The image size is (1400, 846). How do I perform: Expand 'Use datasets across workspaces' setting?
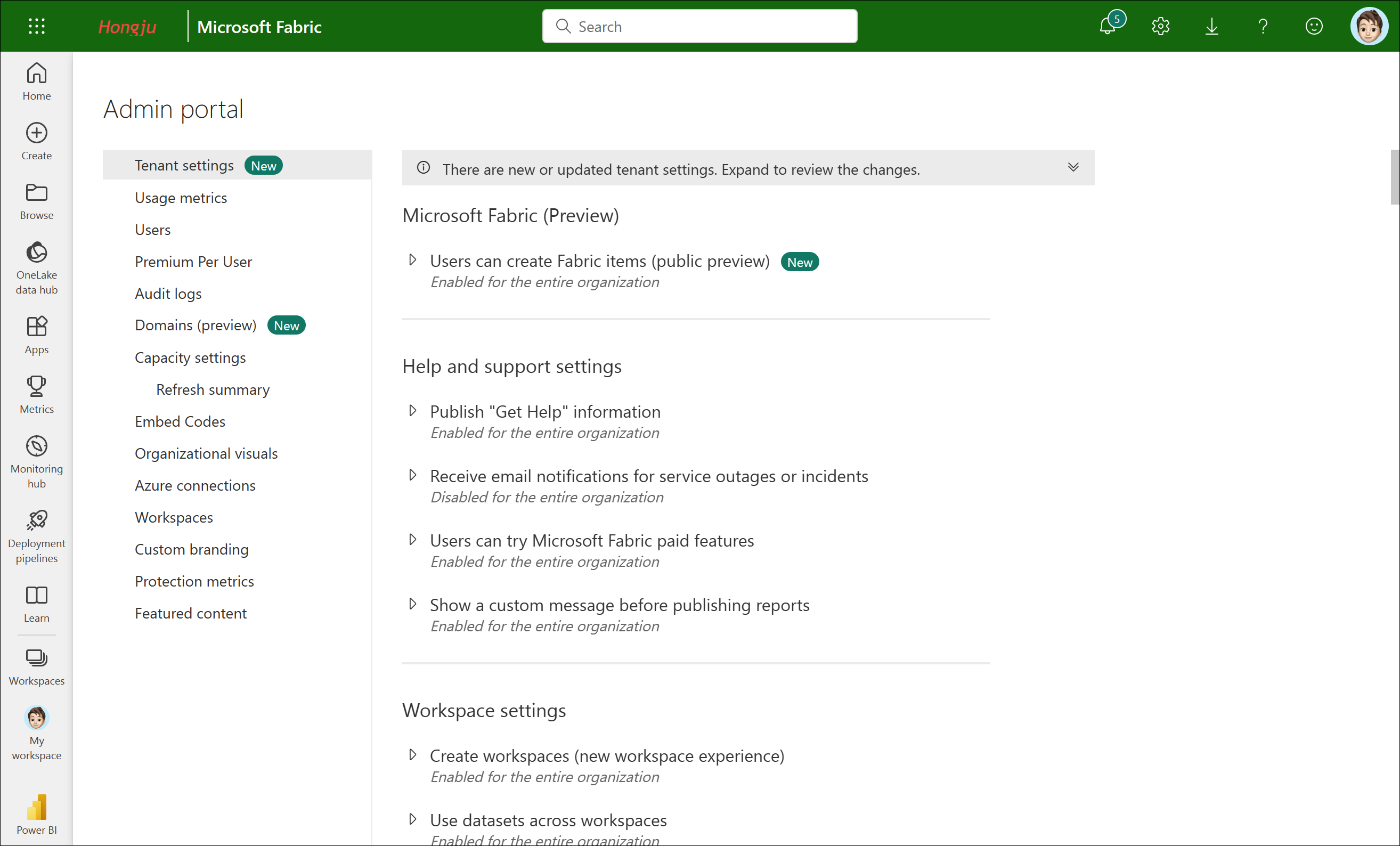point(412,819)
